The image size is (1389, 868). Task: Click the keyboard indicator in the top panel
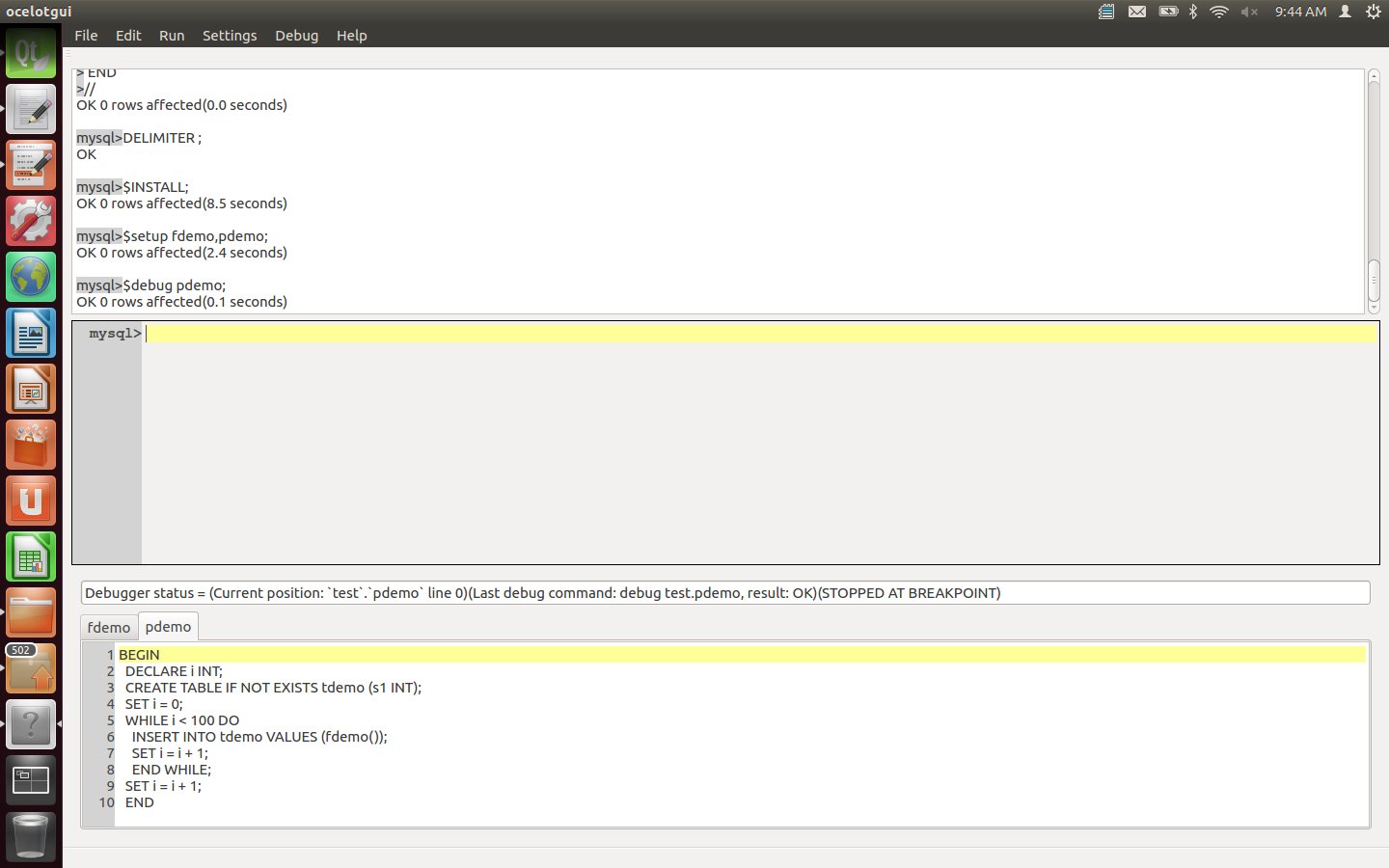coord(1106,12)
